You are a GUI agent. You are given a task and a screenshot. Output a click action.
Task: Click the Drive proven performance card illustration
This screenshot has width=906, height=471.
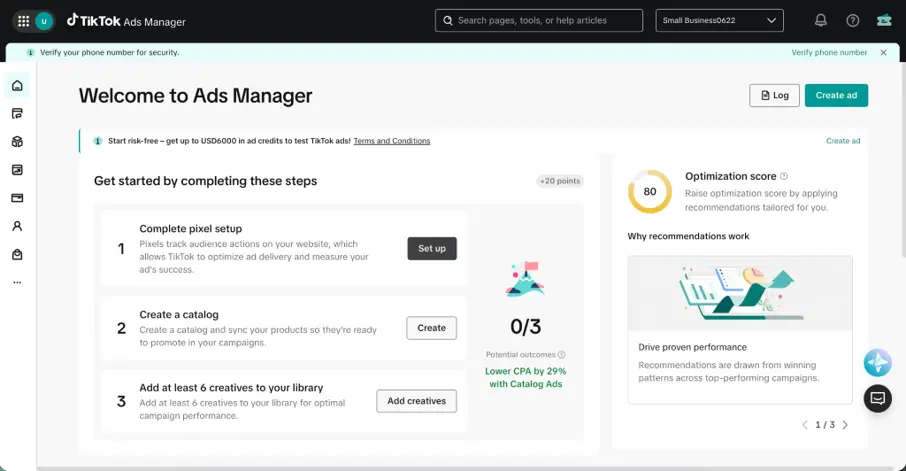pyautogui.click(x=740, y=293)
